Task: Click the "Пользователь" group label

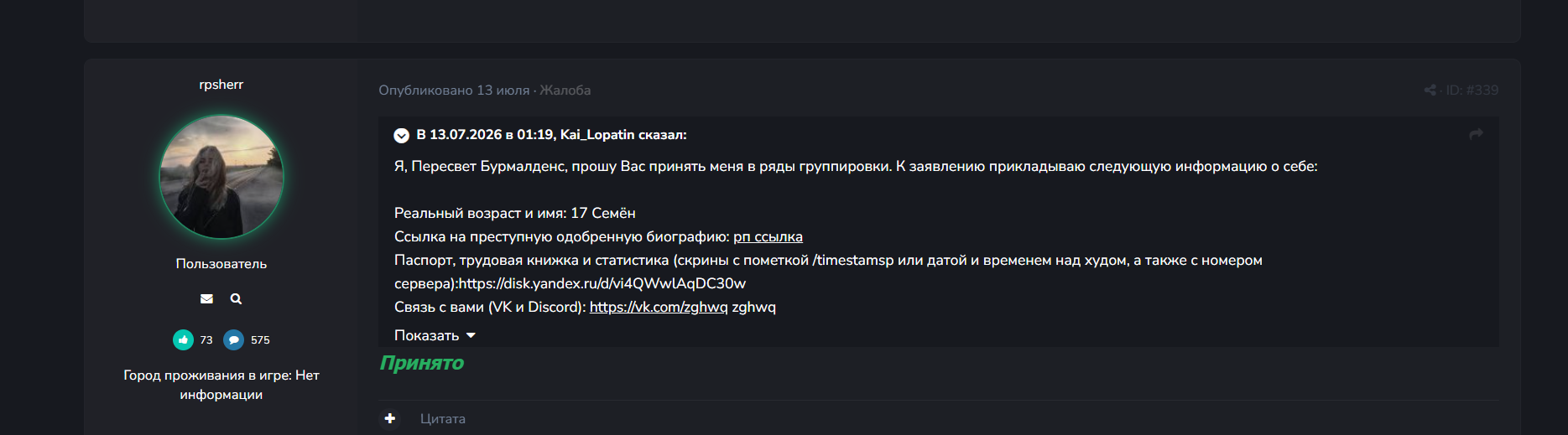Action: coord(221,263)
